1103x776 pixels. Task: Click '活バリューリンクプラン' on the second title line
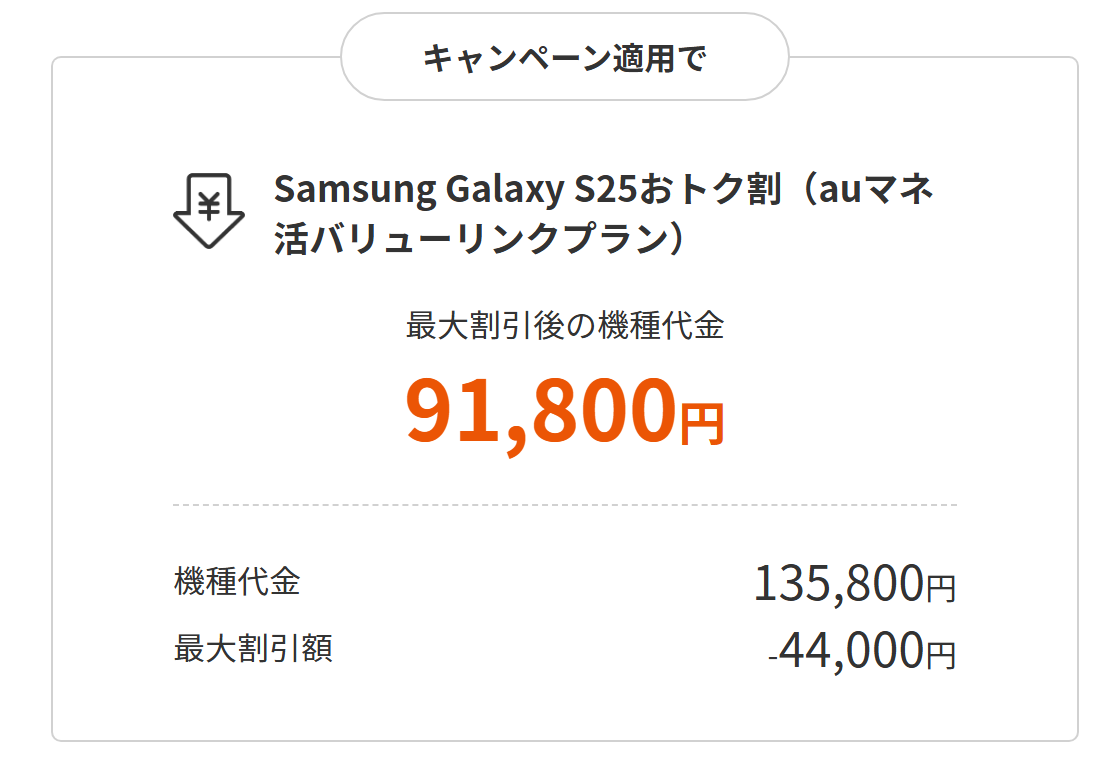click(x=467, y=240)
